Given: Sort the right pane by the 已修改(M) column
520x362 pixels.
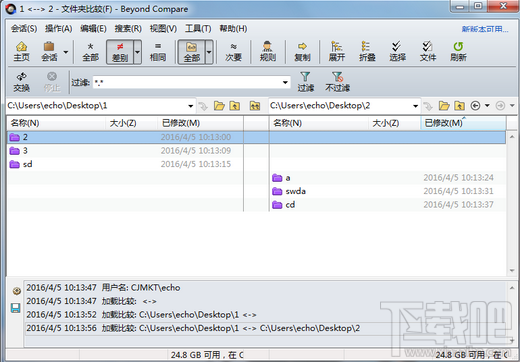Looking at the screenshot, I should coord(463,123).
